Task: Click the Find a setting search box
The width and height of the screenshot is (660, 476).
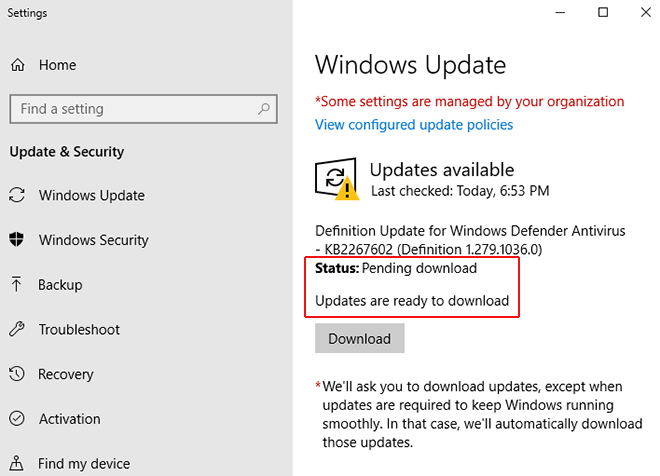Action: pos(144,109)
